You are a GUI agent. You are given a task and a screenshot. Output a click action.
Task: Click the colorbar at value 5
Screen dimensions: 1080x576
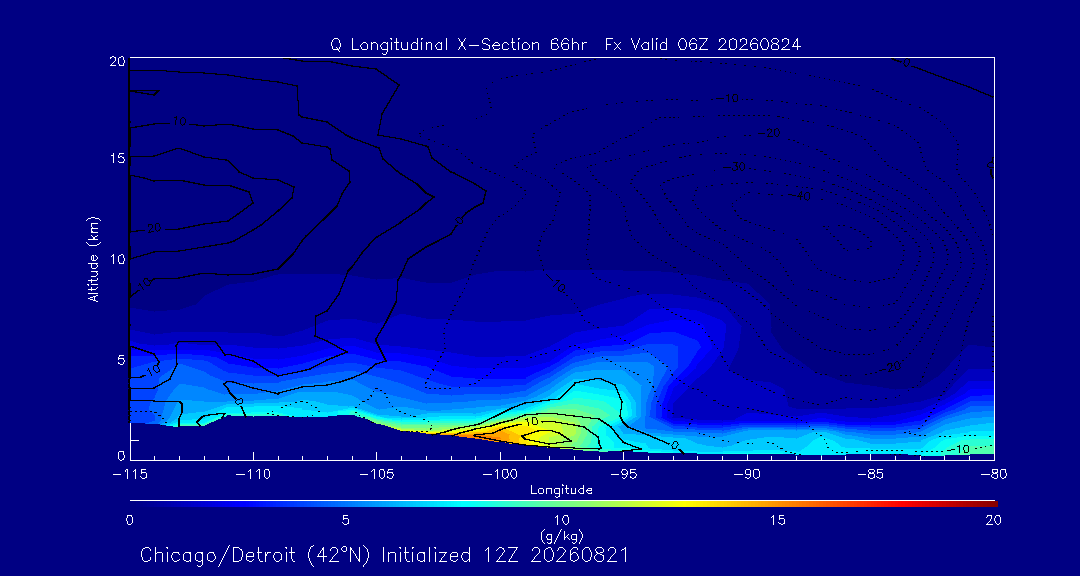(x=346, y=504)
